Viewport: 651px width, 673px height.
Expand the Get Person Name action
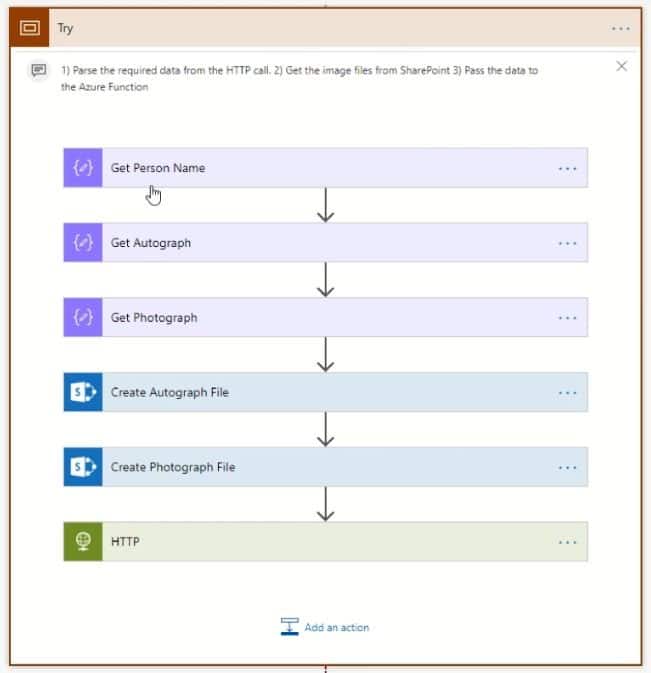326,168
